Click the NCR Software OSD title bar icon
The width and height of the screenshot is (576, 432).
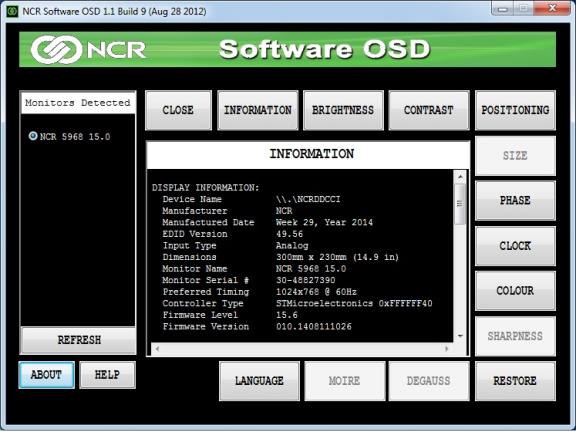[12, 11]
